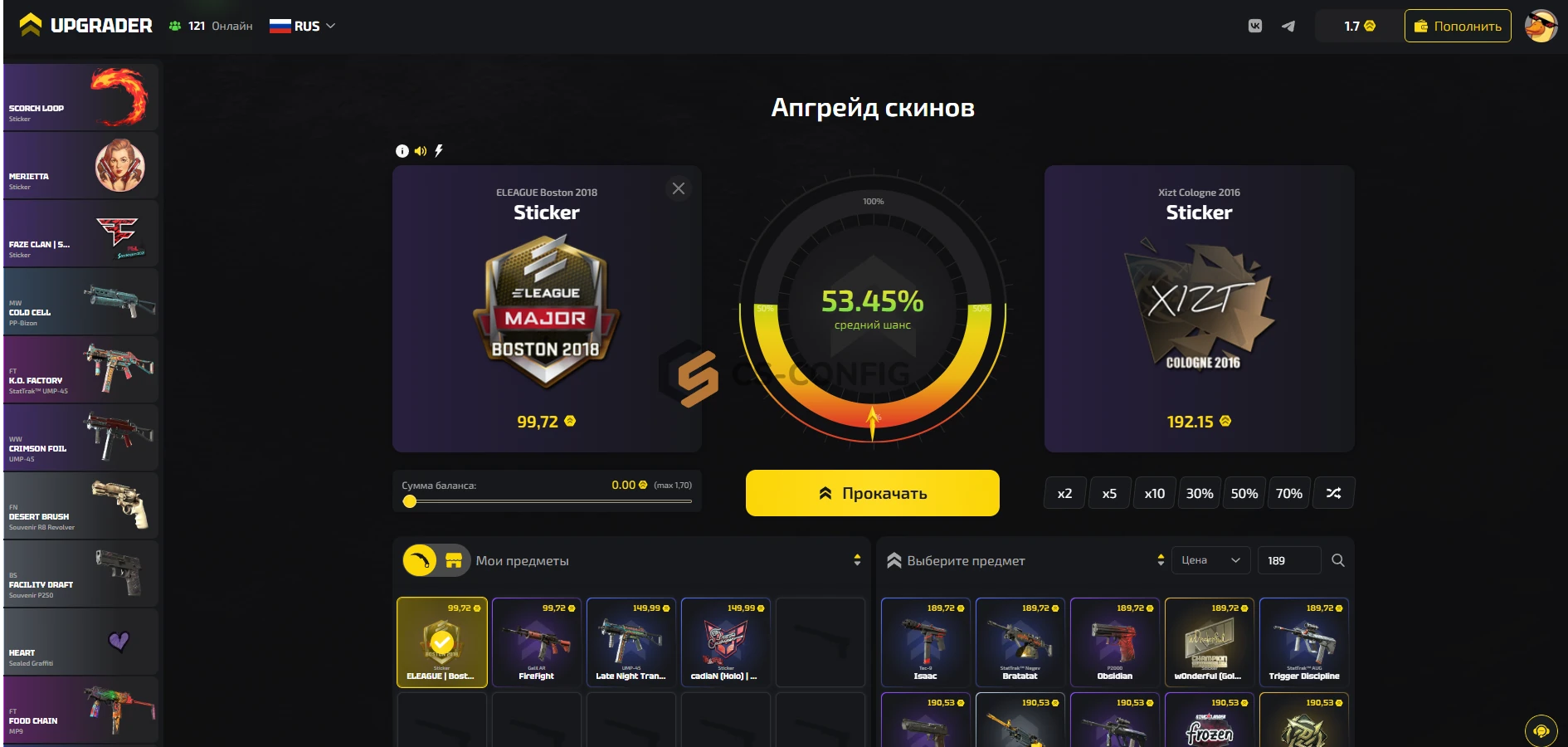Image resolution: width=1568 pixels, height=747 pixels.
Task: Mute sound with the speaker icon
Action: pyautogui.click(x=421, y=151)
